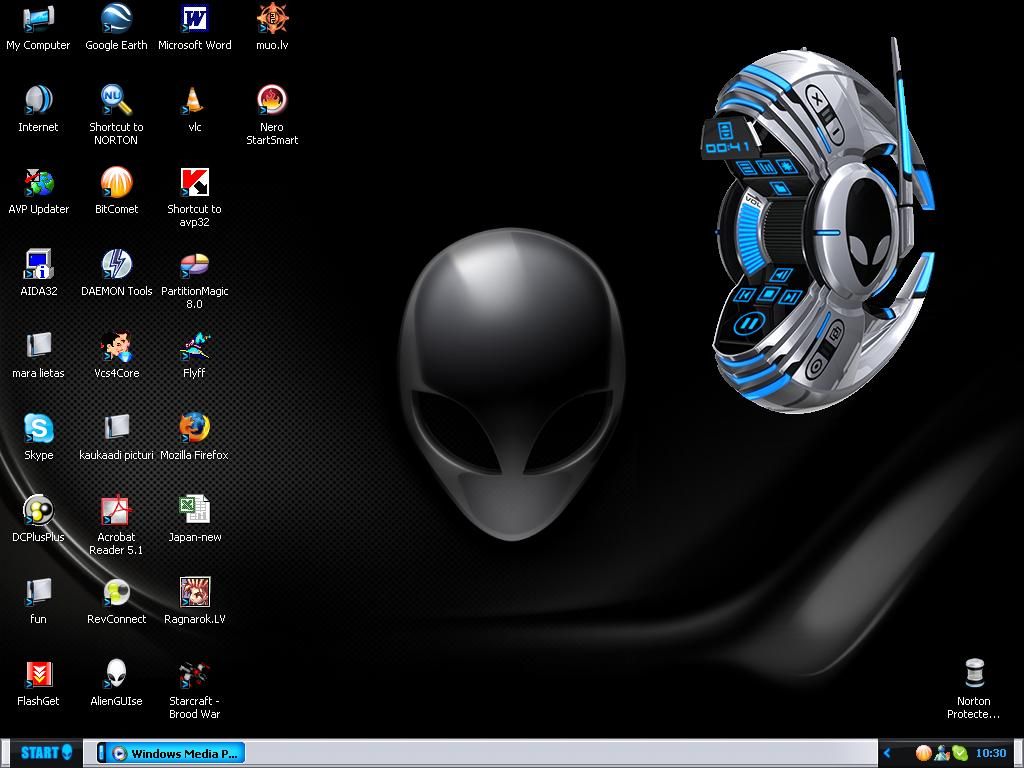This screenshot has width=1024, height=768.
Task: Skip to previous track on media player
Action: click(744, 295)
